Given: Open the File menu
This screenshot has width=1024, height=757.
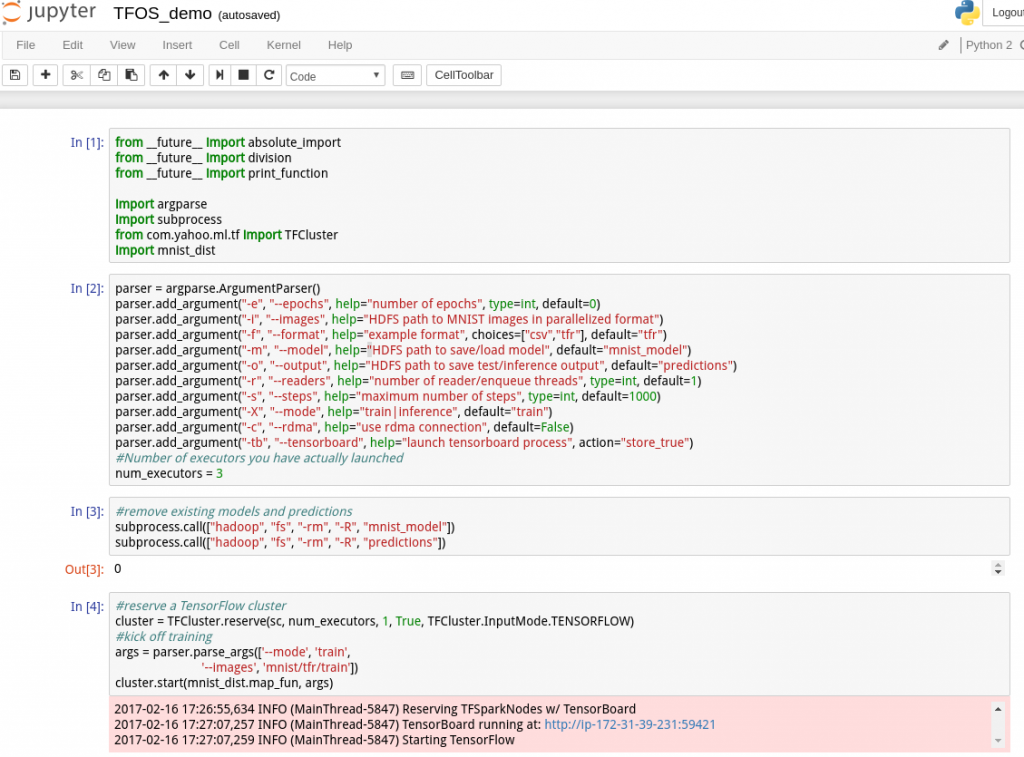Looking at the screenshot, I should [x=25, y=45].
